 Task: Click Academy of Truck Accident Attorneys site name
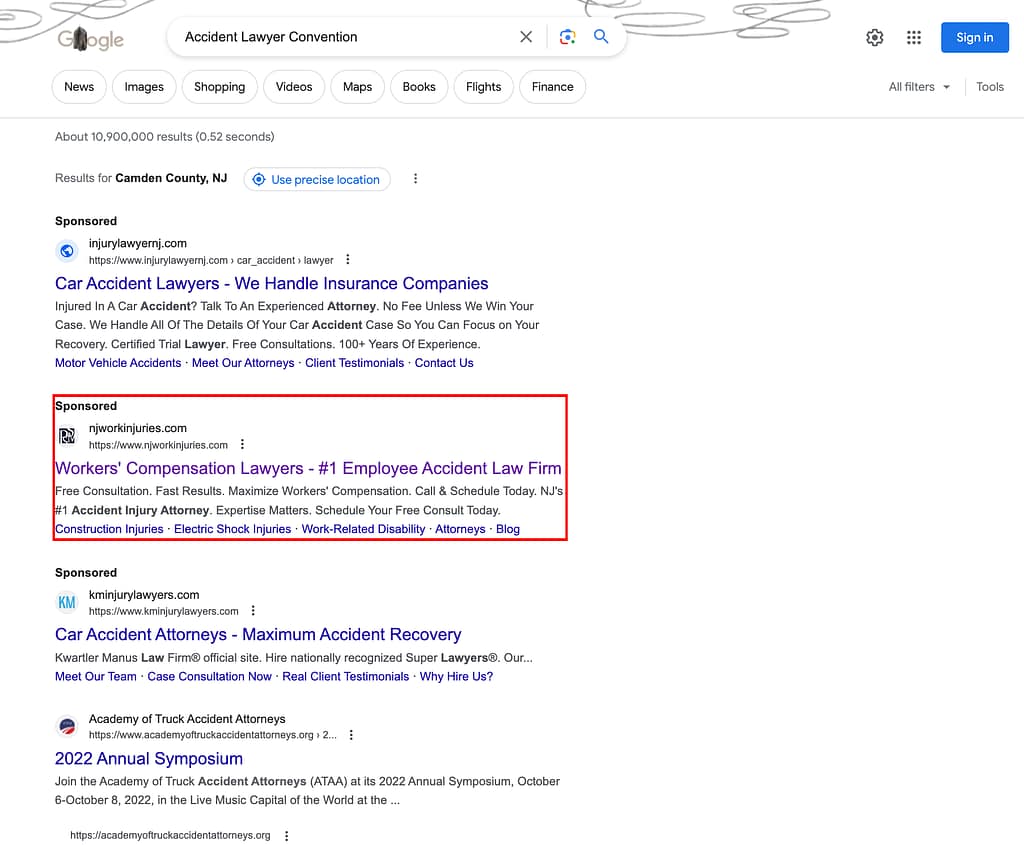[x=187, y=719]
